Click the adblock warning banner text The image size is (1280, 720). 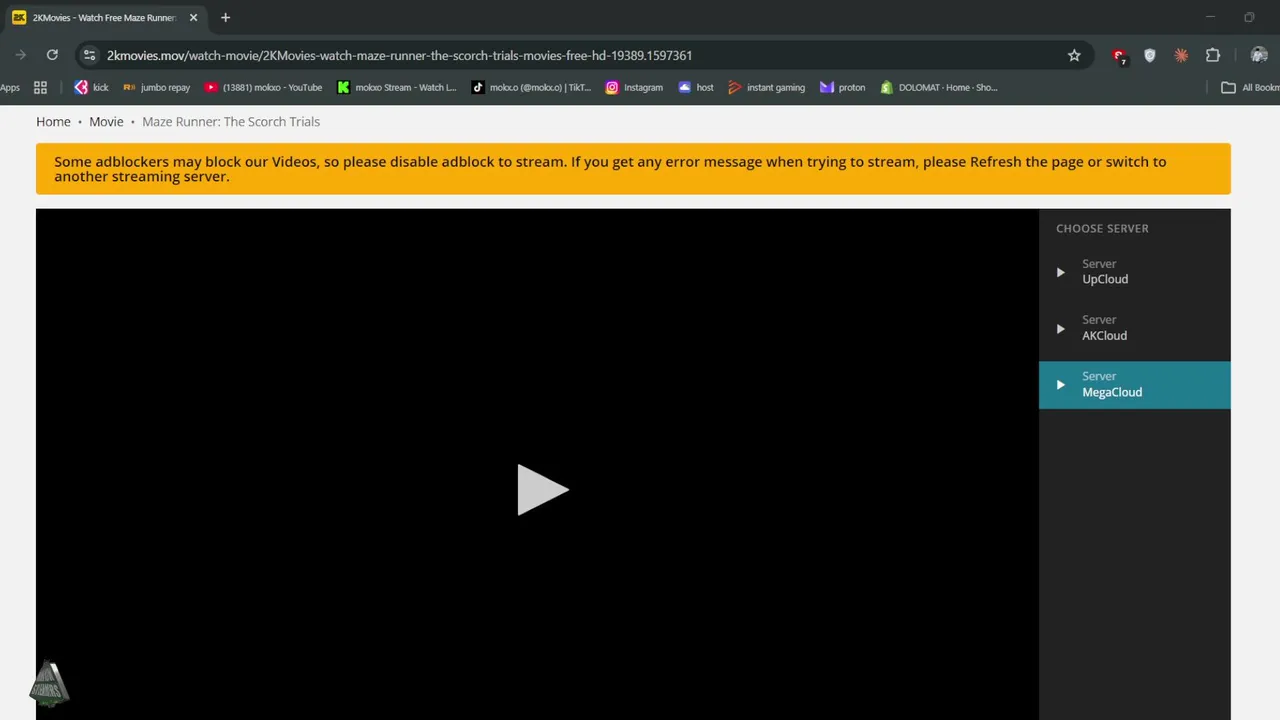click(x=610, y=169)
